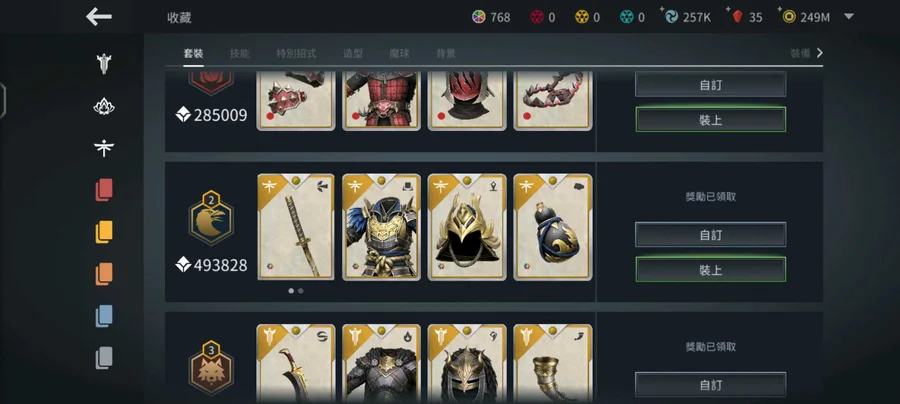The height and width of the screenshot is (404, 900).
Task: Select the Heralds dragonfly faction icon
Action: click(x=104, y=149)
